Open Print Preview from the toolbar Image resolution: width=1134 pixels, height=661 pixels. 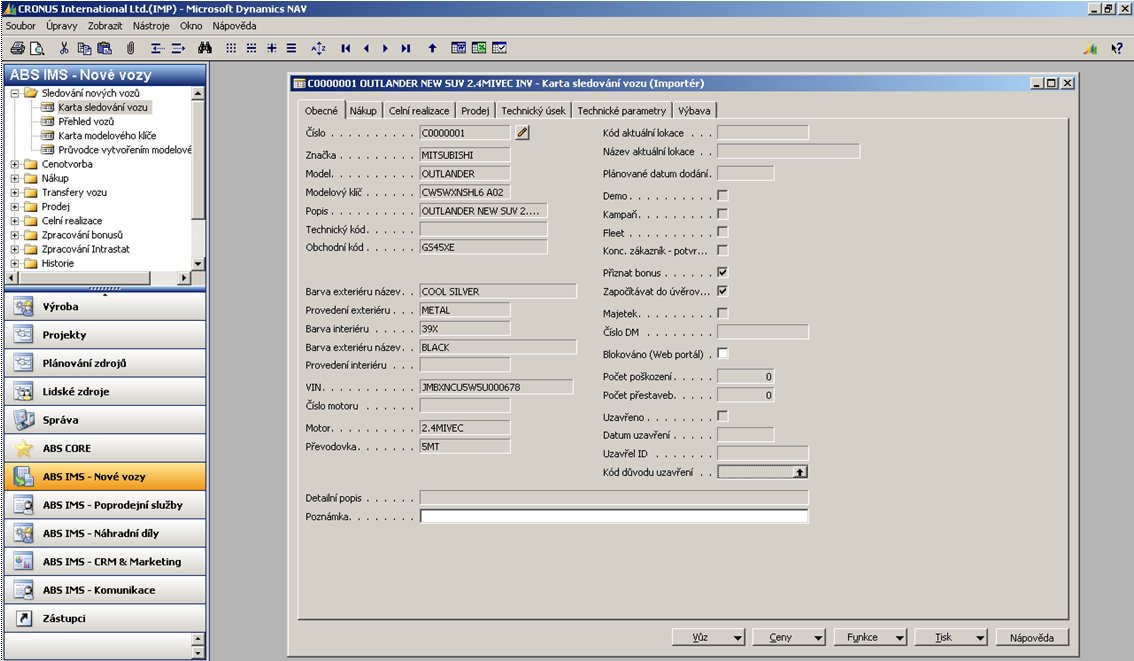click(x=37, y=48)
